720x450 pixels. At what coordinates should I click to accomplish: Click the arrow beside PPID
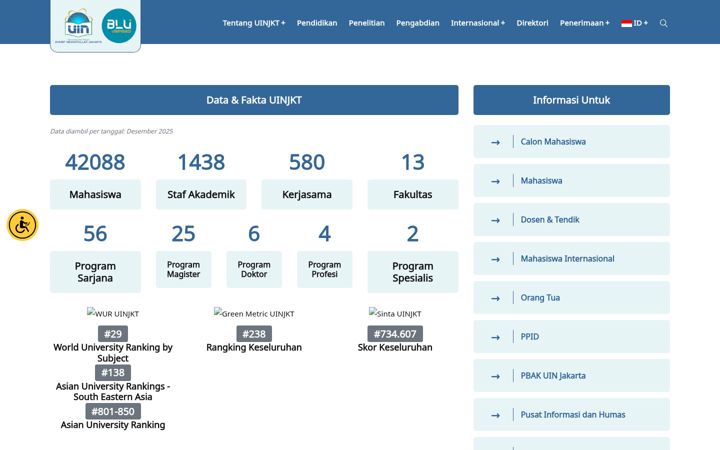[495, 338]
